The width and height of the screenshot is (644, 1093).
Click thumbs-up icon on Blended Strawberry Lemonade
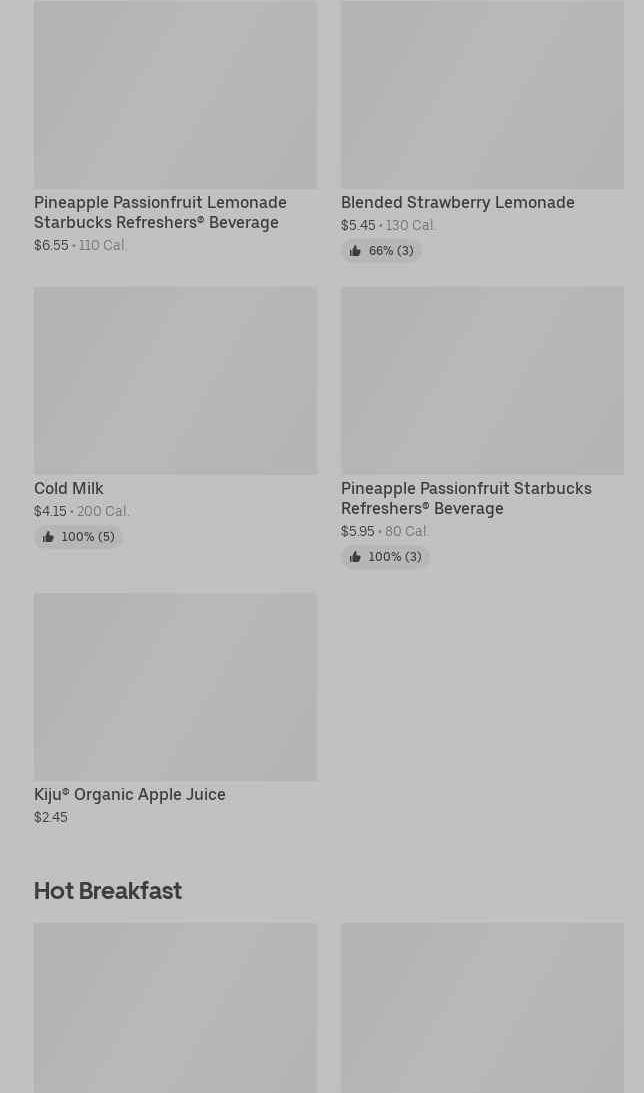[355, 251]
